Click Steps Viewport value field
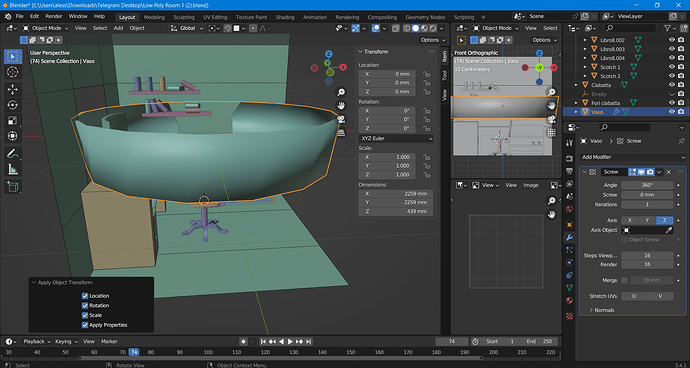Screen dimensions: 690x368 647,255
